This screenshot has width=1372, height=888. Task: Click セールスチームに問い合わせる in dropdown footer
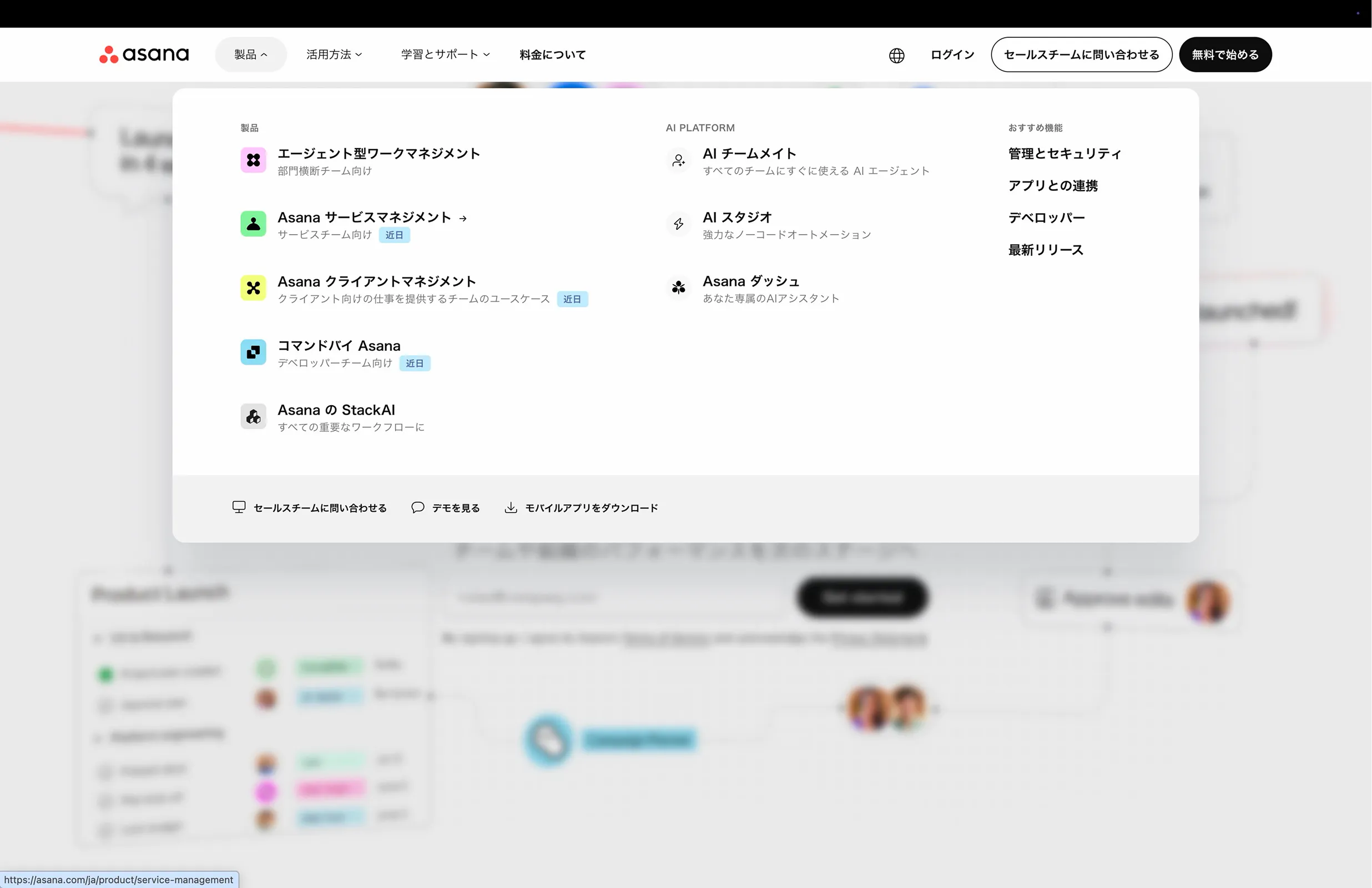coord(320,508)
